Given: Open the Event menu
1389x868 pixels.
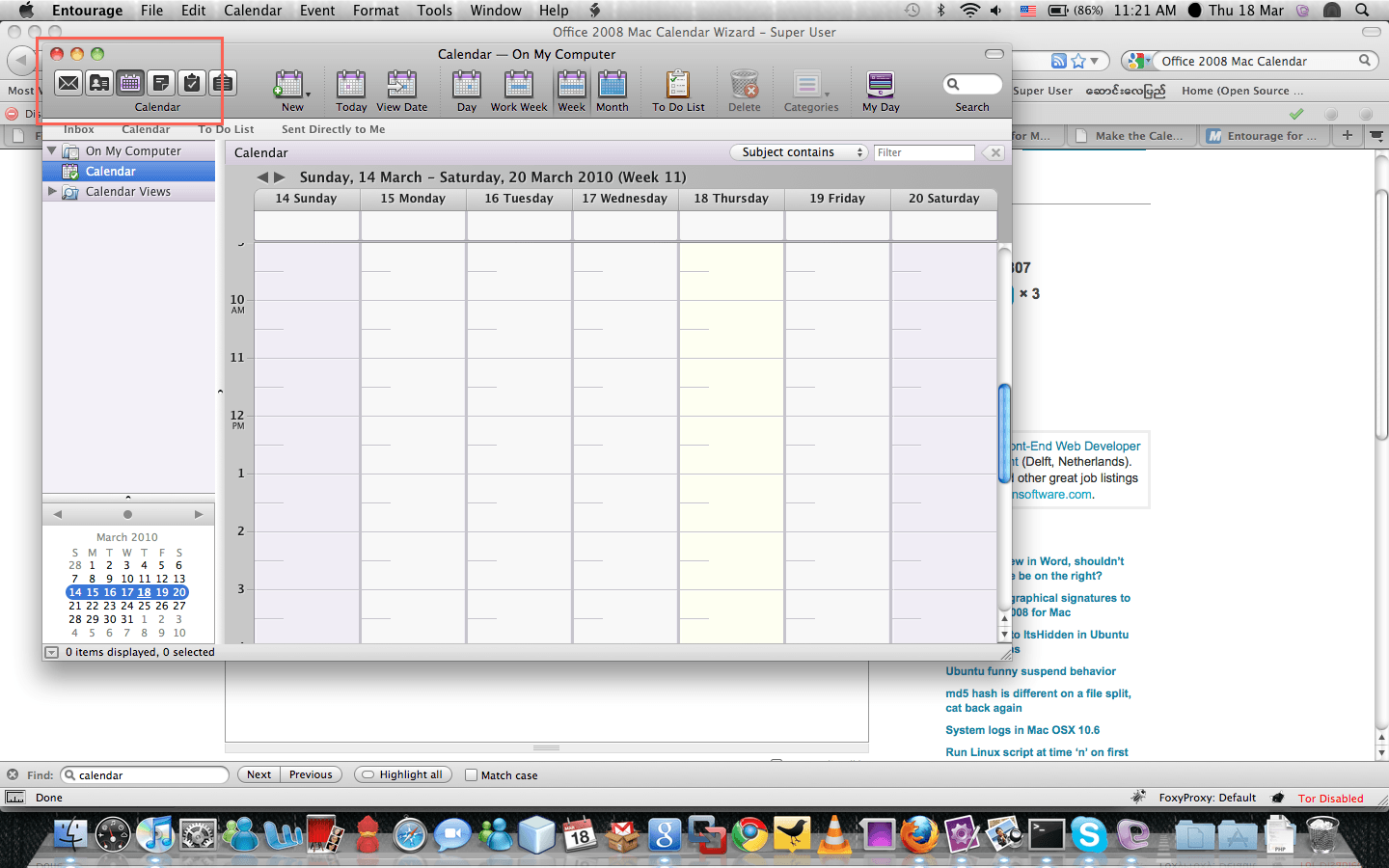Looking at the screenshot, I should pos(317,10).
